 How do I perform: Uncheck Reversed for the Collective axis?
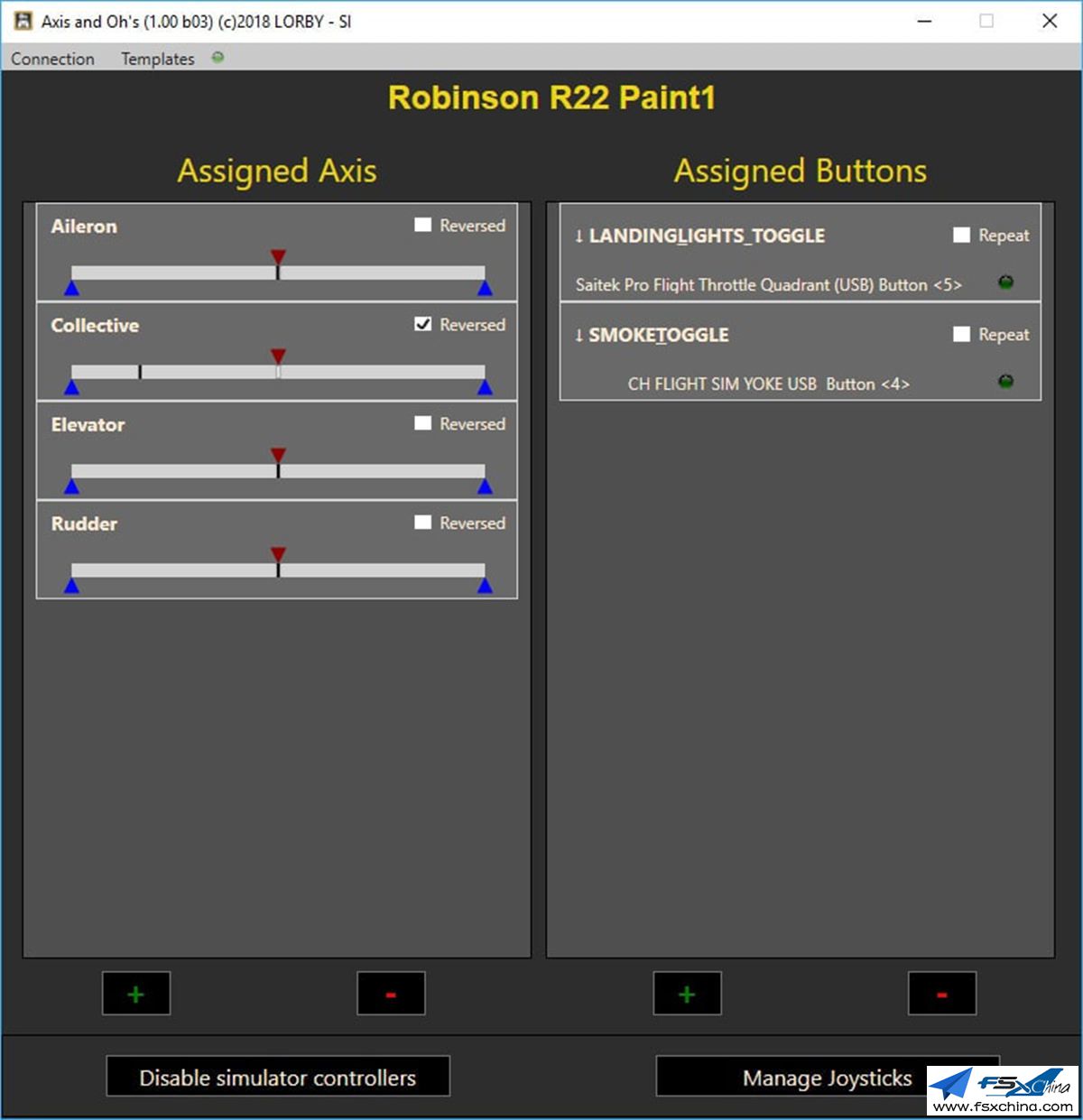click(x=422, y=324)
